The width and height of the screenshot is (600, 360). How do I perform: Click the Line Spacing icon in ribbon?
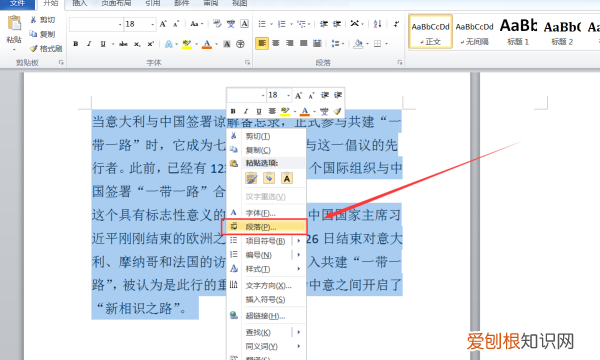pyautogui.click(x=335, y=43)
